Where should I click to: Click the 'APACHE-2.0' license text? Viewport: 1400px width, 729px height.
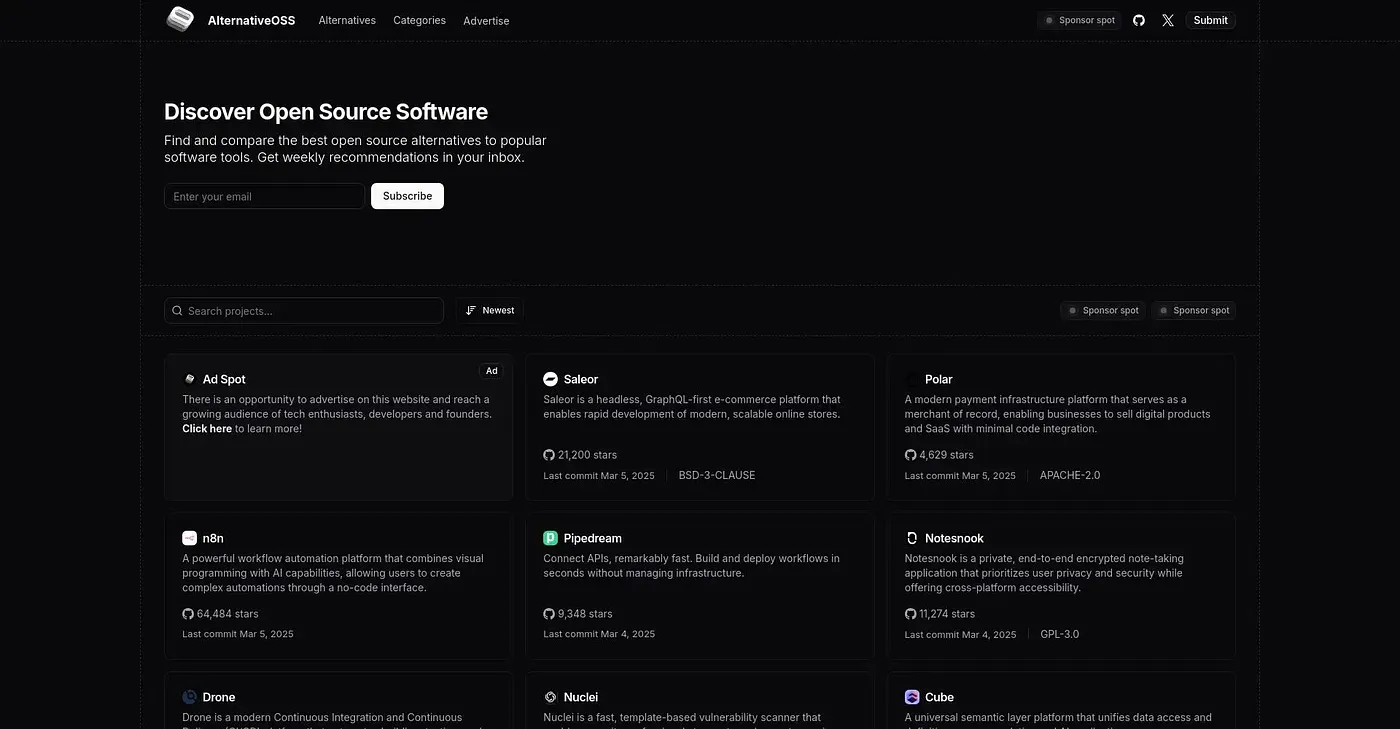(1070, 475)
